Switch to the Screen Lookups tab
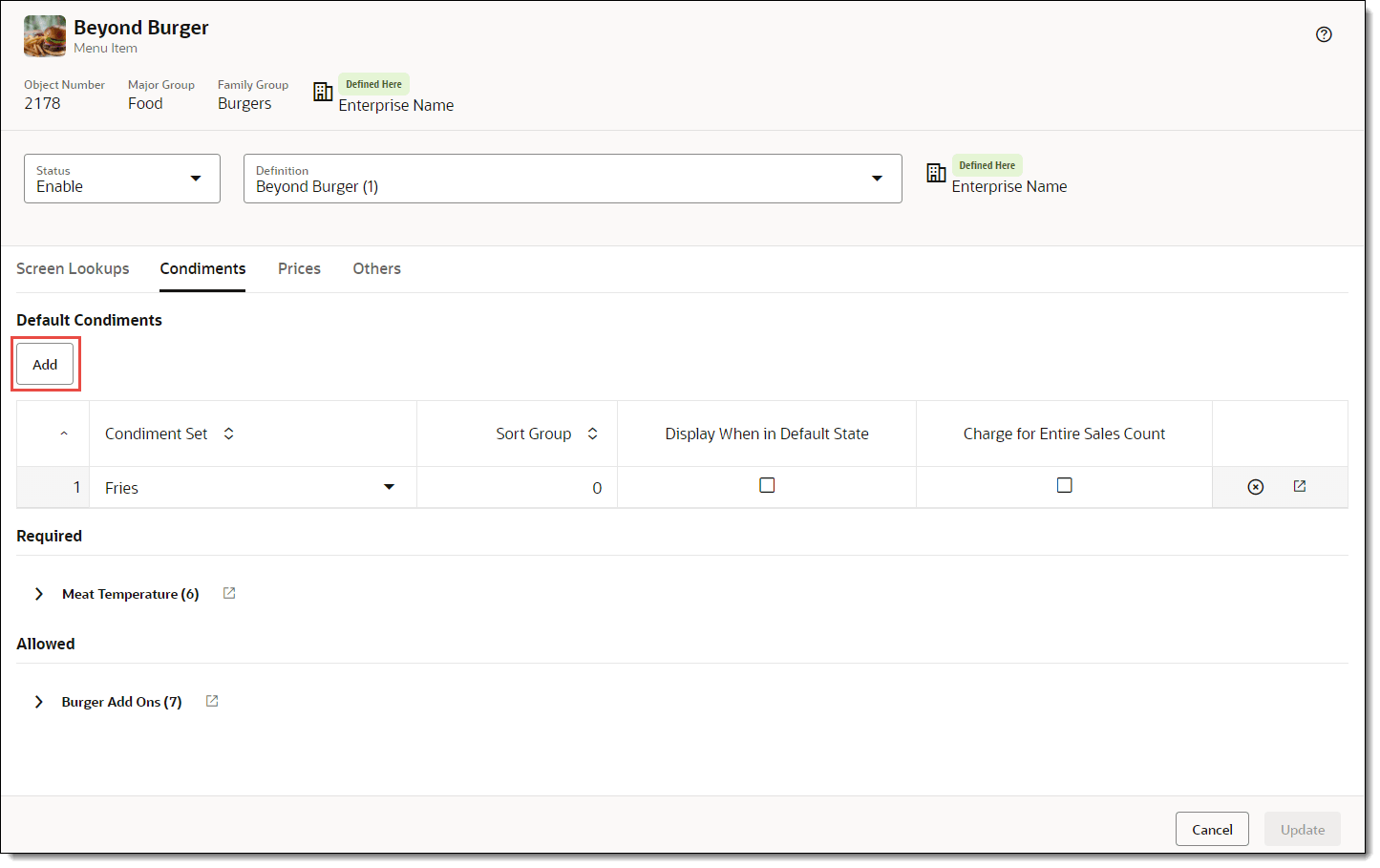Viewport: 1380px width, 868px height. tap(73, 269)
